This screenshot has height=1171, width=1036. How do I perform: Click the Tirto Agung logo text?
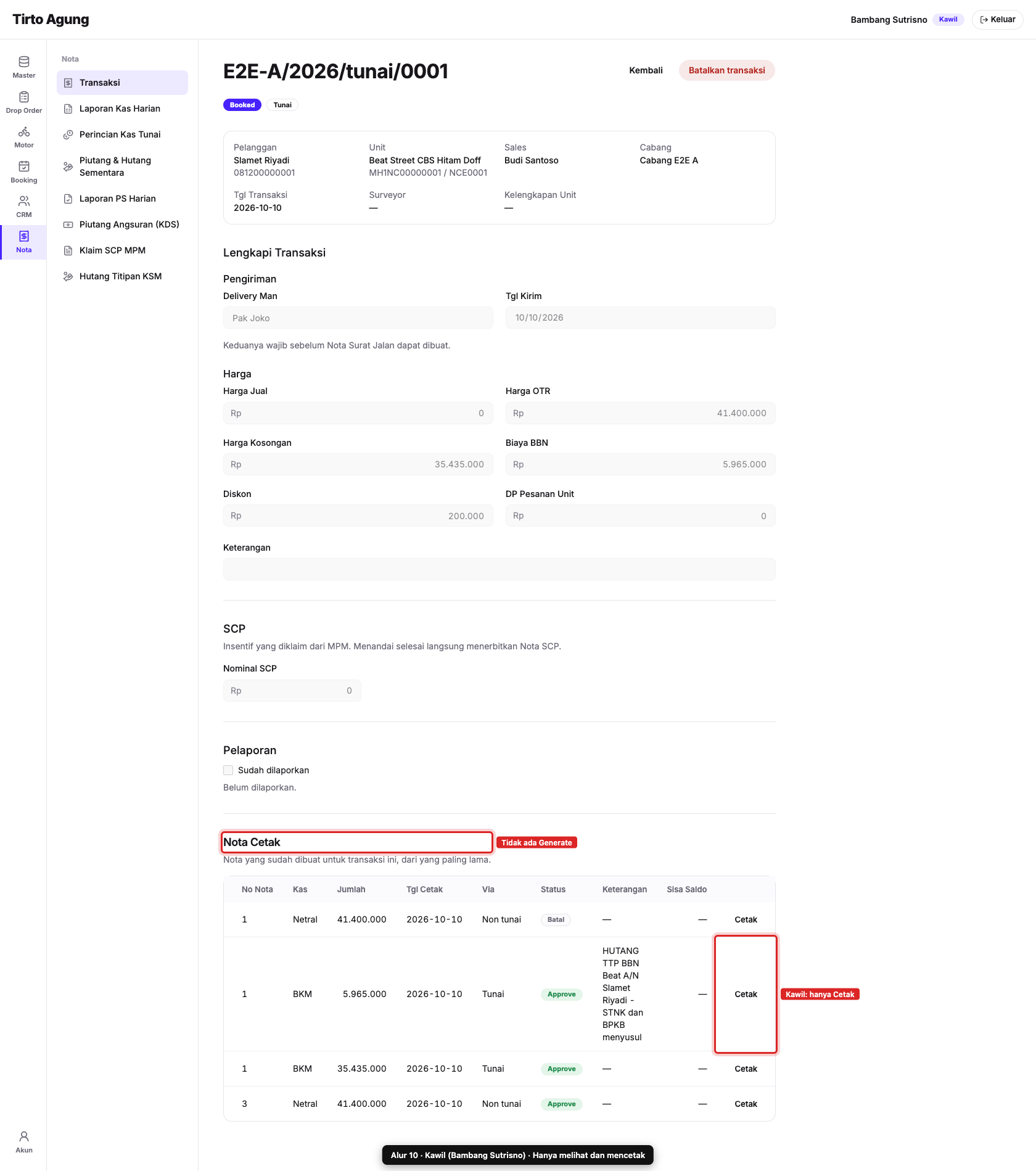pyautogui.click(x=51, y=20)
